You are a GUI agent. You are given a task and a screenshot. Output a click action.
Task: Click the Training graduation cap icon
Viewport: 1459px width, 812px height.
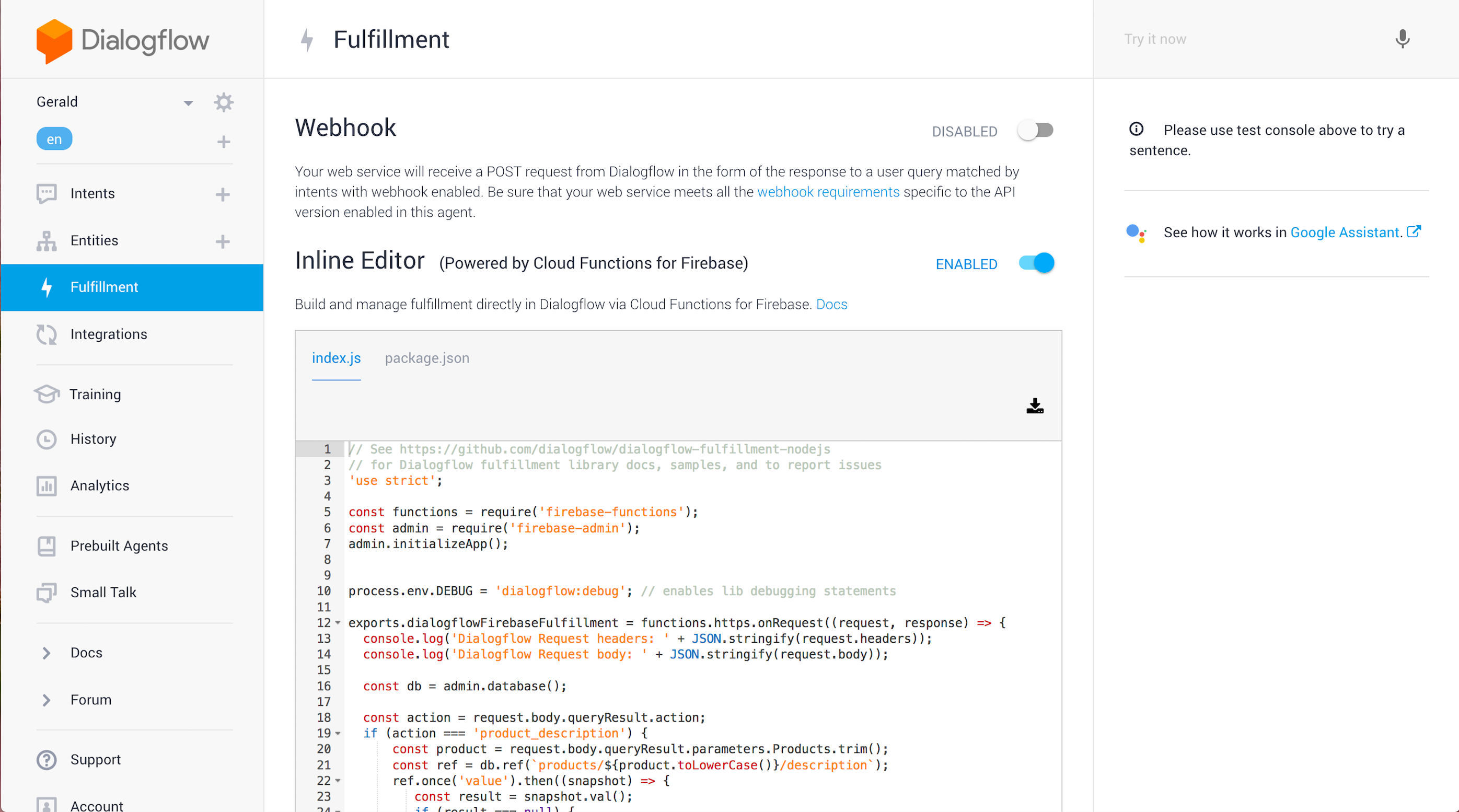[x=47, y=394]
